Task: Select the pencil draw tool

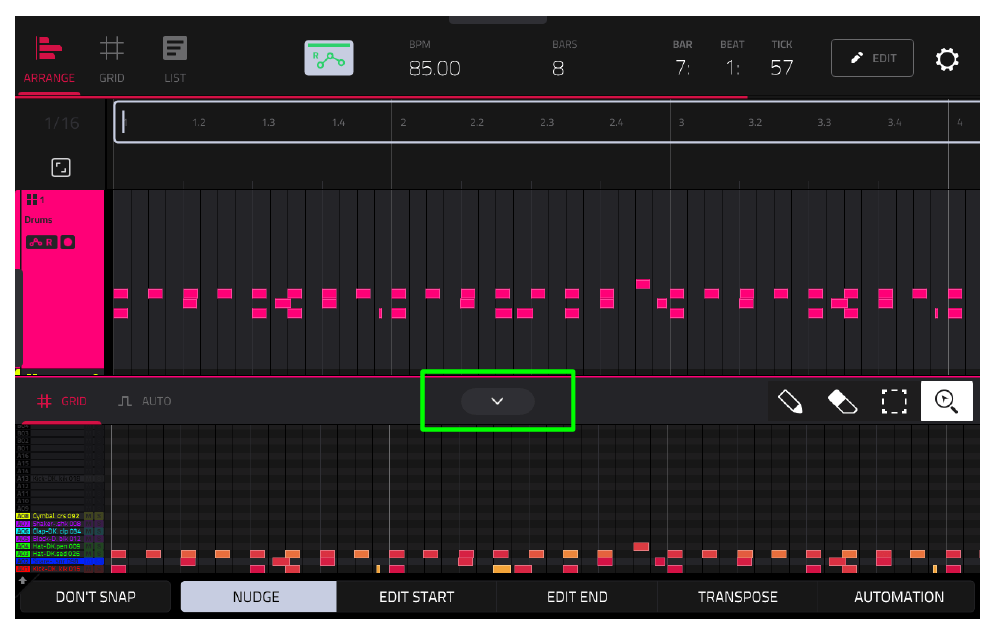Action: click(790, 402)
